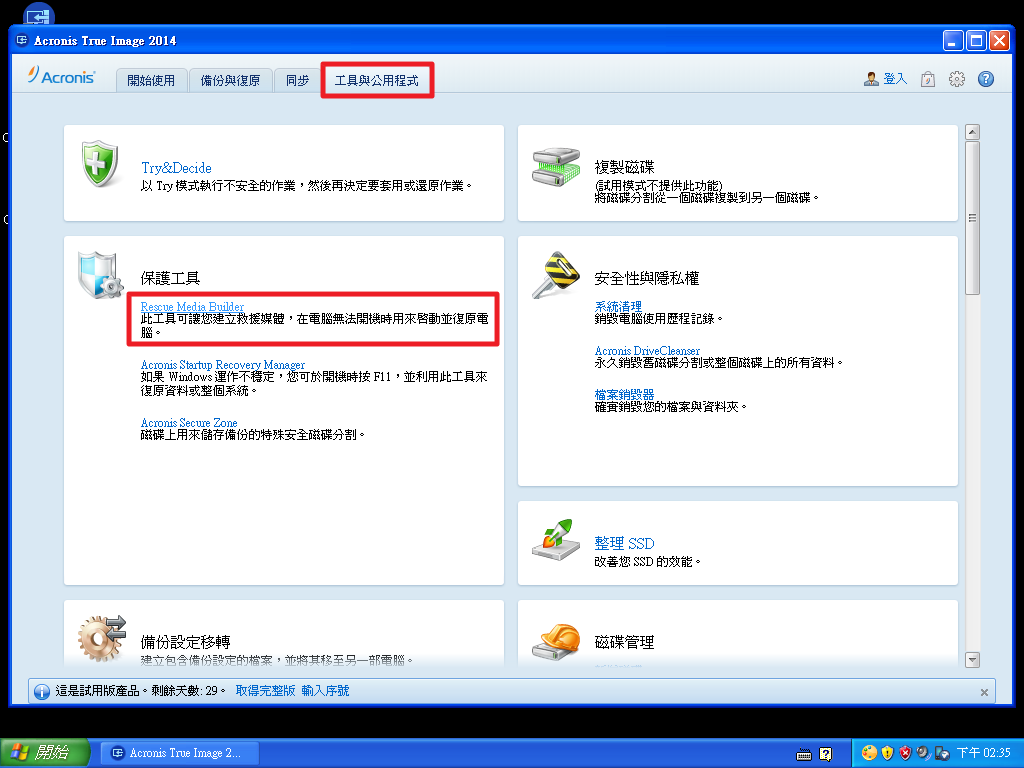This screenshot has width=1024, height=768.
Task: Open Acronis DriveCleaner link
Action: coord(647,351)
